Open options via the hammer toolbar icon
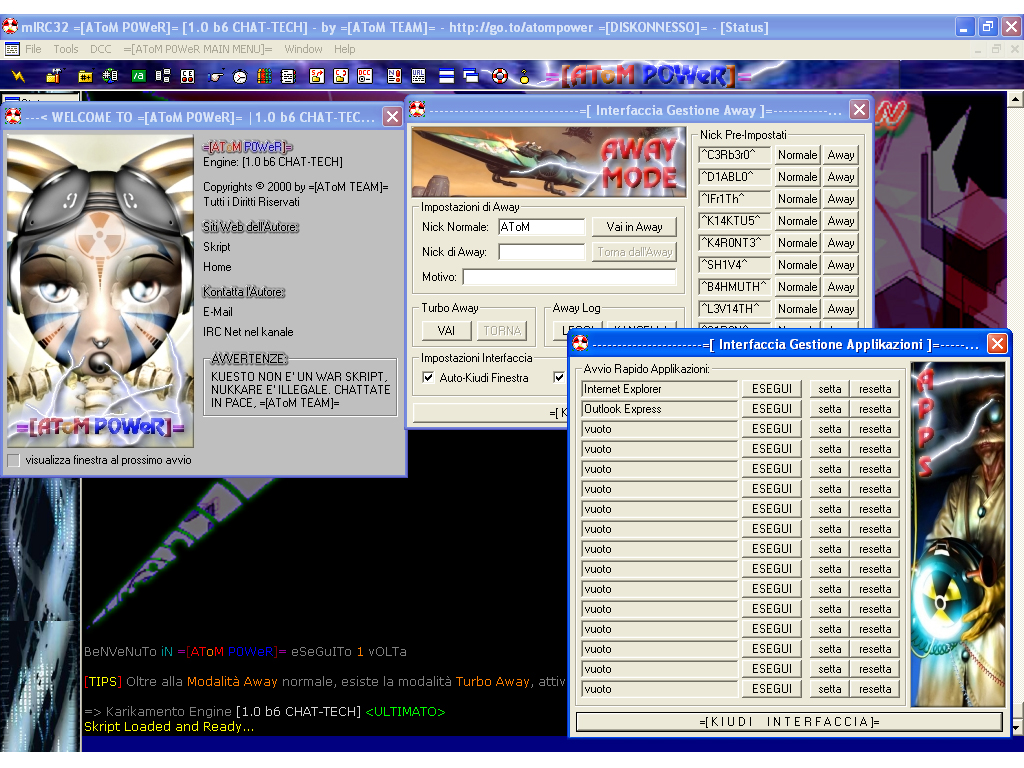The width and height of the screenshot is (1024, 768). pyautogui.click(x=53, y=75)
